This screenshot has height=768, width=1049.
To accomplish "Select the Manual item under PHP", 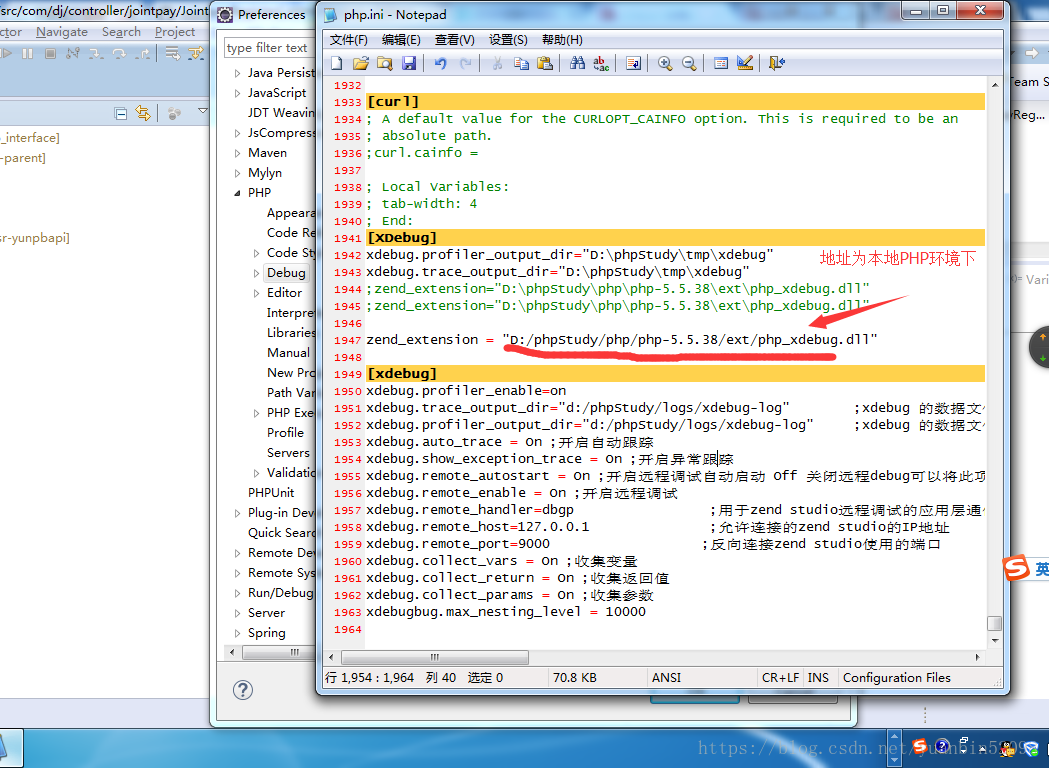I will [x=288, y=353].
